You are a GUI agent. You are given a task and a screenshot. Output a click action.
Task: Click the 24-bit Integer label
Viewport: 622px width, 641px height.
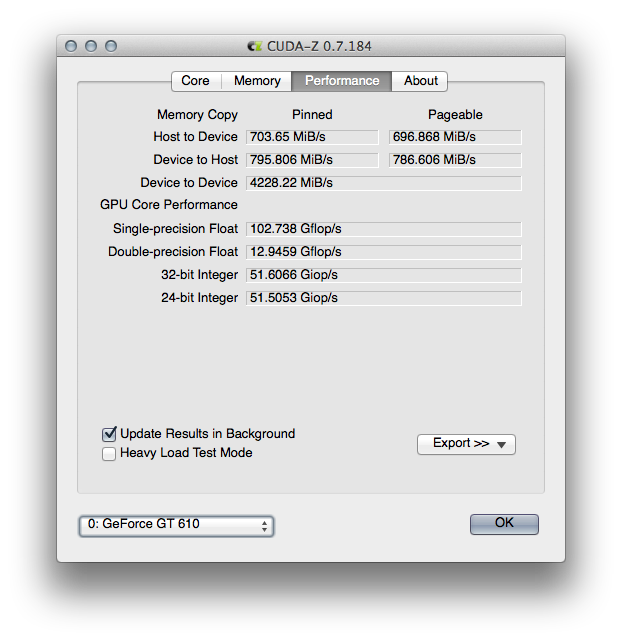pos(199,298)
